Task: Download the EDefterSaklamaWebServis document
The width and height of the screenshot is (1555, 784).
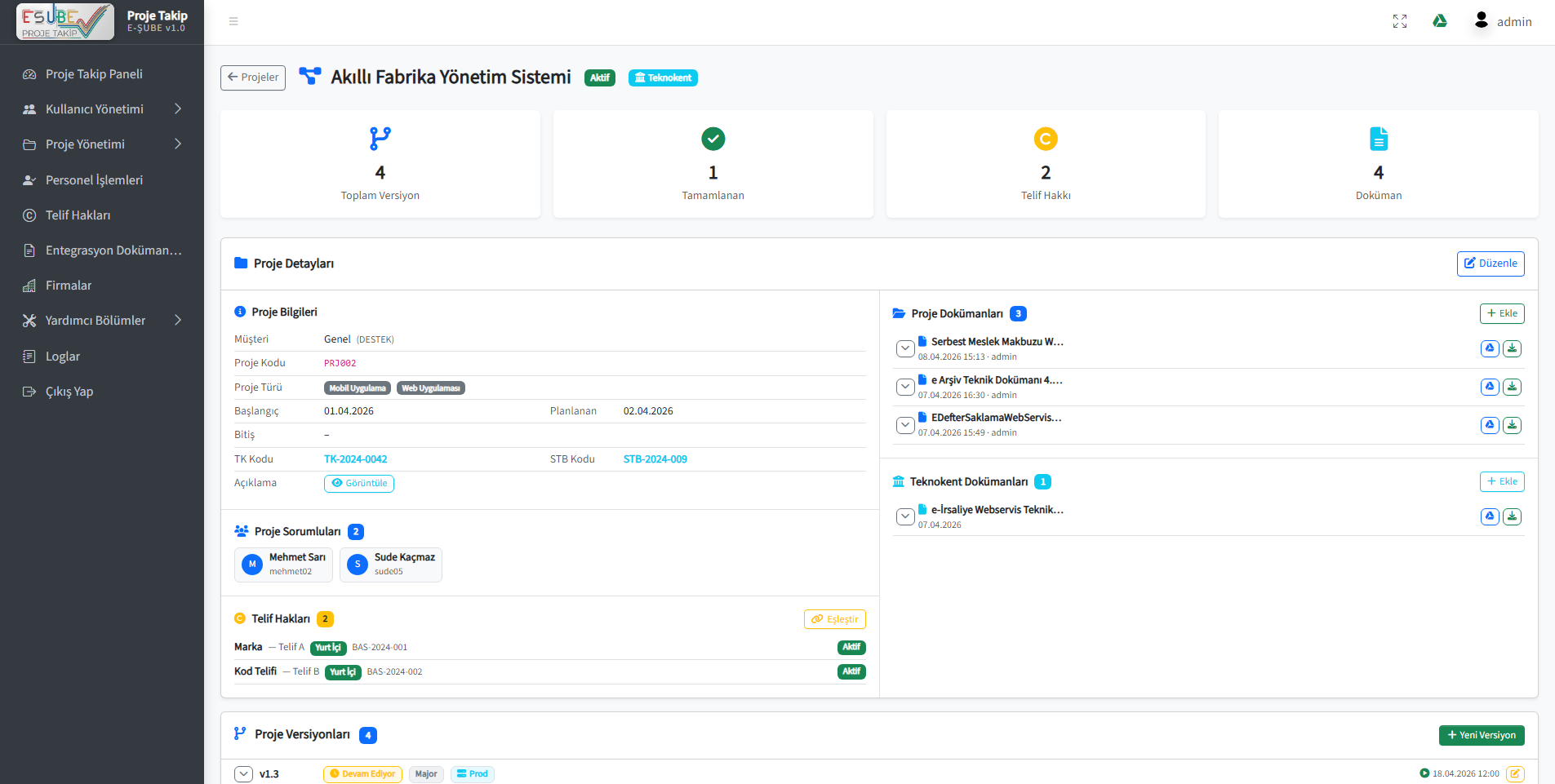Action: [x=1512, y=425]
